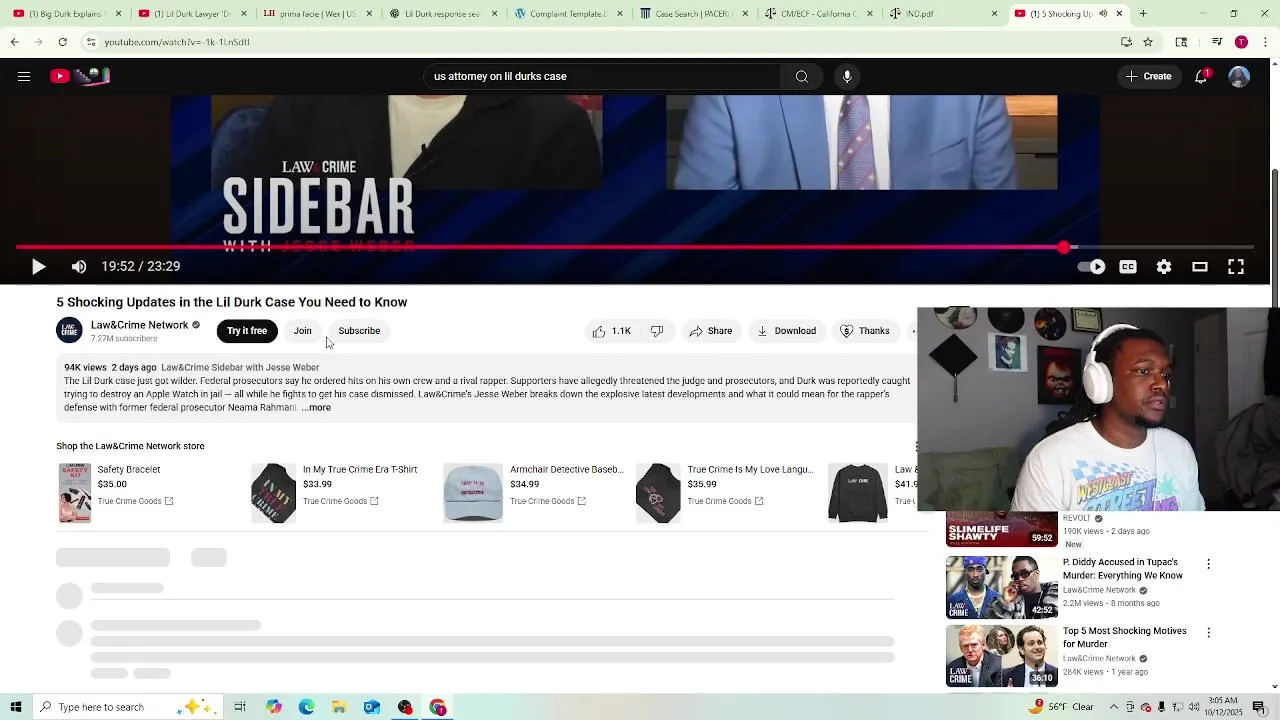Viewport: 1280px width, 720px height.
Task: Switch to prima facie Wex tab
Action: pyautogui.click(x=315, y=14)
